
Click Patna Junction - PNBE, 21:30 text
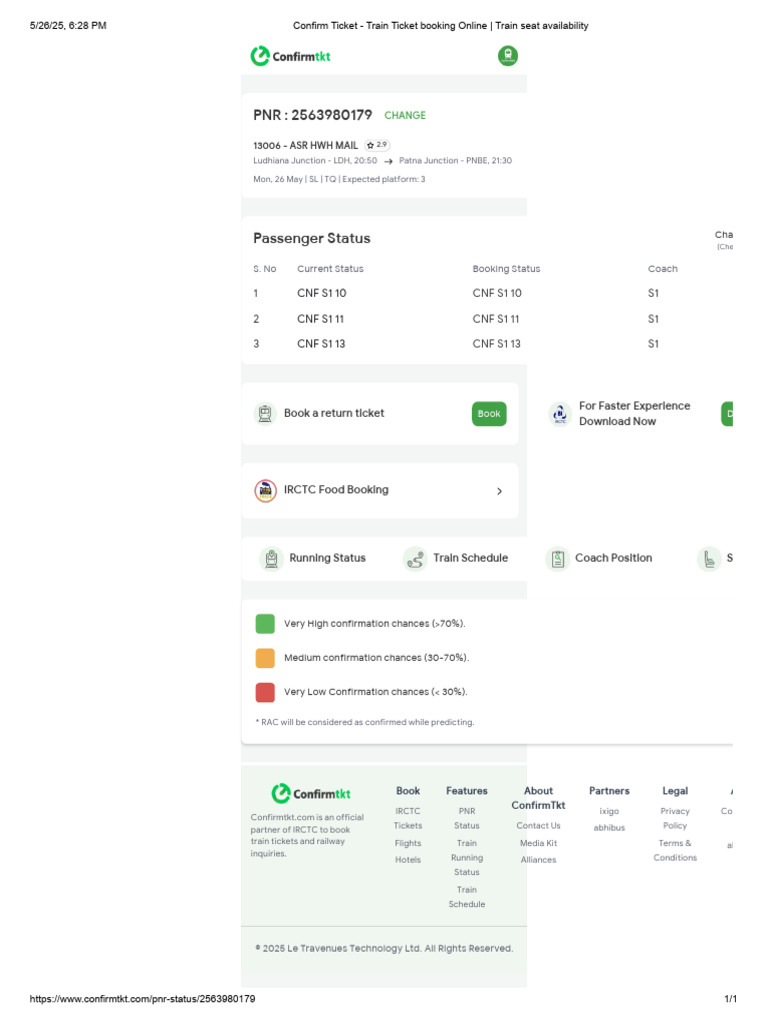[455, 161]
